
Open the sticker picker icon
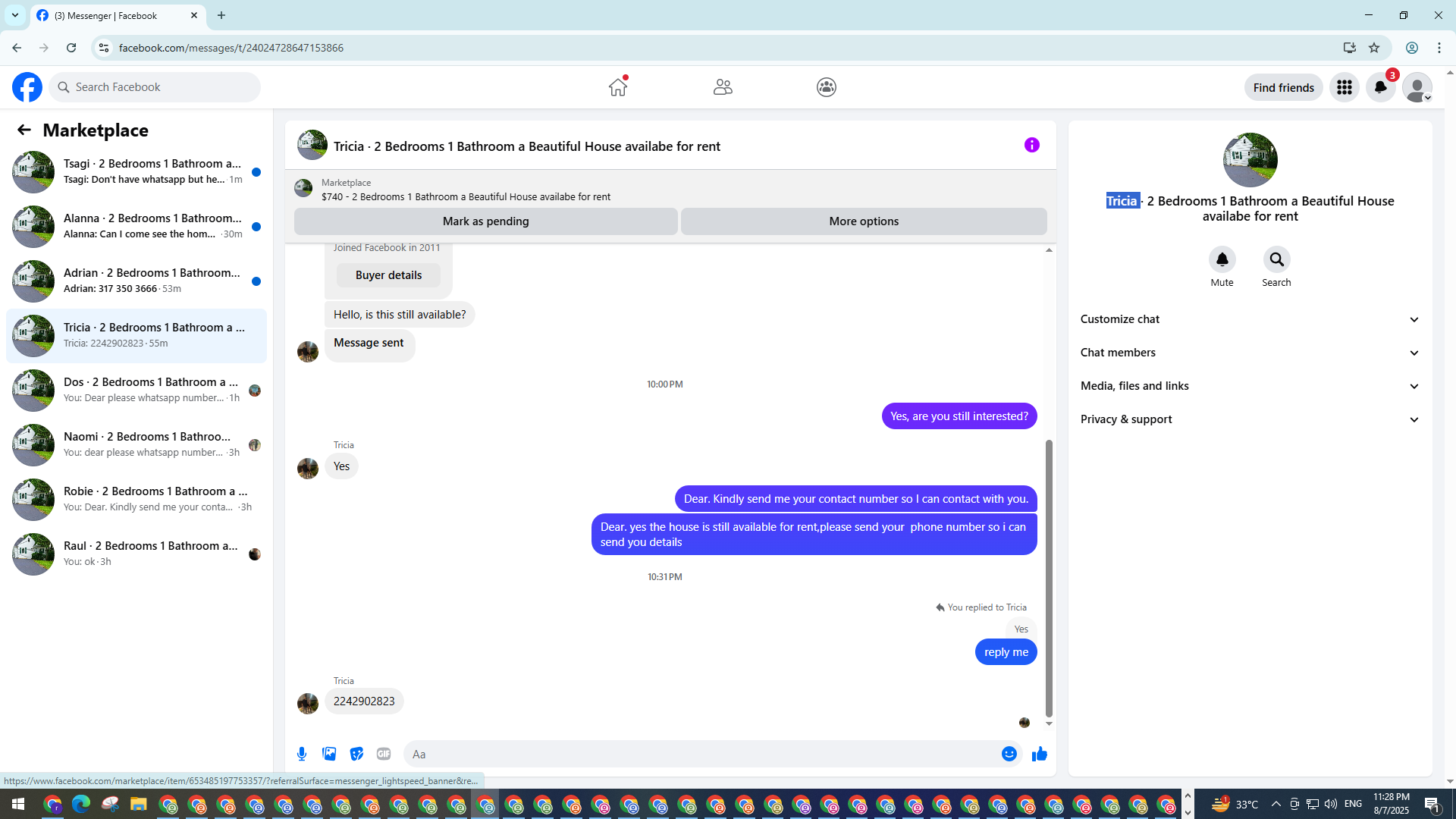pyautogui.click(x=356, y=754)
